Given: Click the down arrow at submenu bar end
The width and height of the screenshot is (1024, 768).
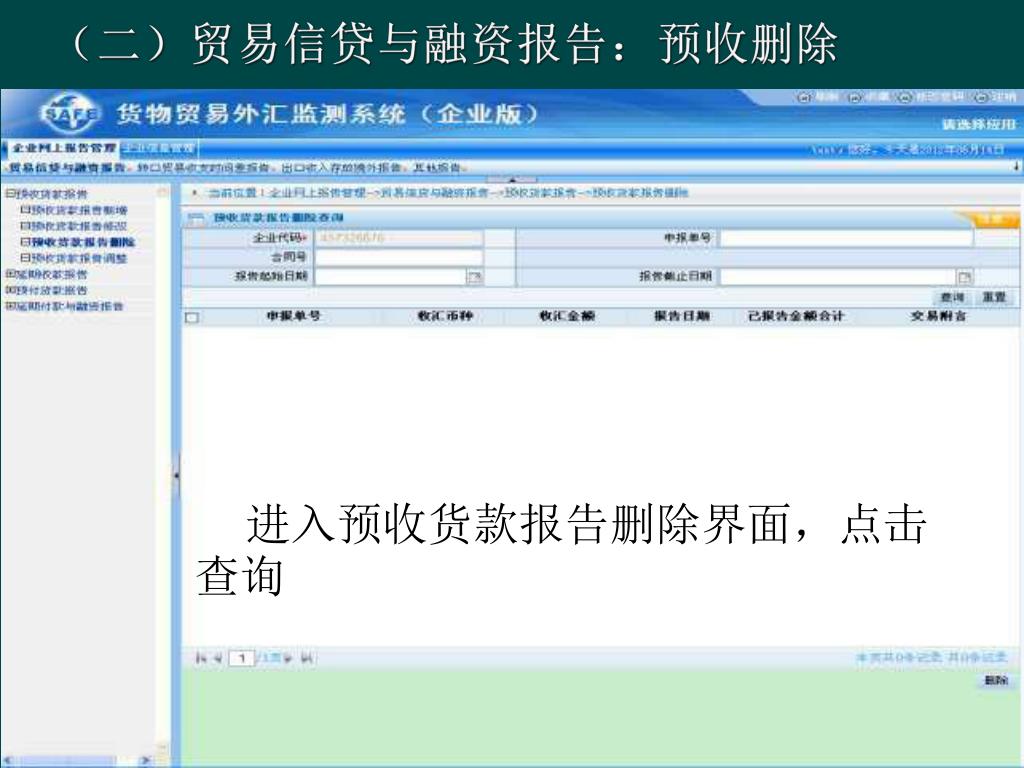Looking at the screenshot, I should coord(1016,167).
